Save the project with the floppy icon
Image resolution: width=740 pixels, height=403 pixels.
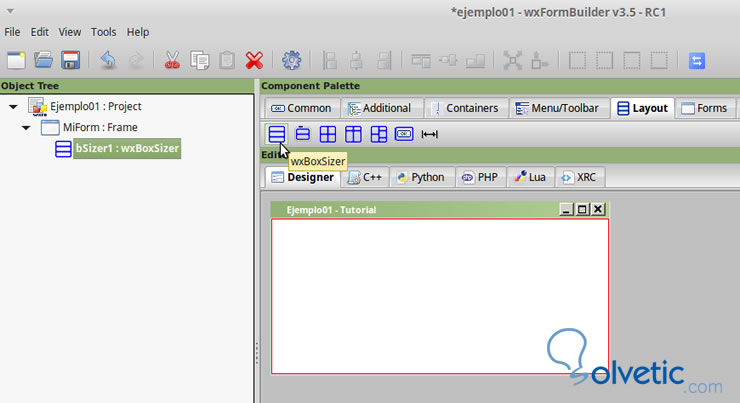(x=71, y=60)
